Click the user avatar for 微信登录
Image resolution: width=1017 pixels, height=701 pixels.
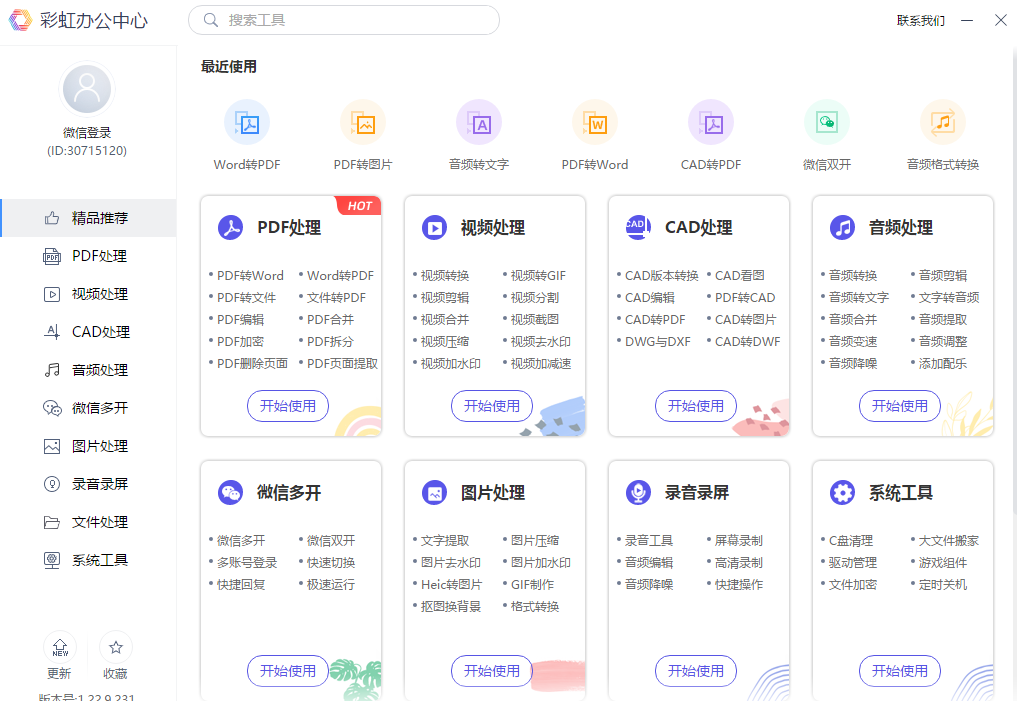87,89
